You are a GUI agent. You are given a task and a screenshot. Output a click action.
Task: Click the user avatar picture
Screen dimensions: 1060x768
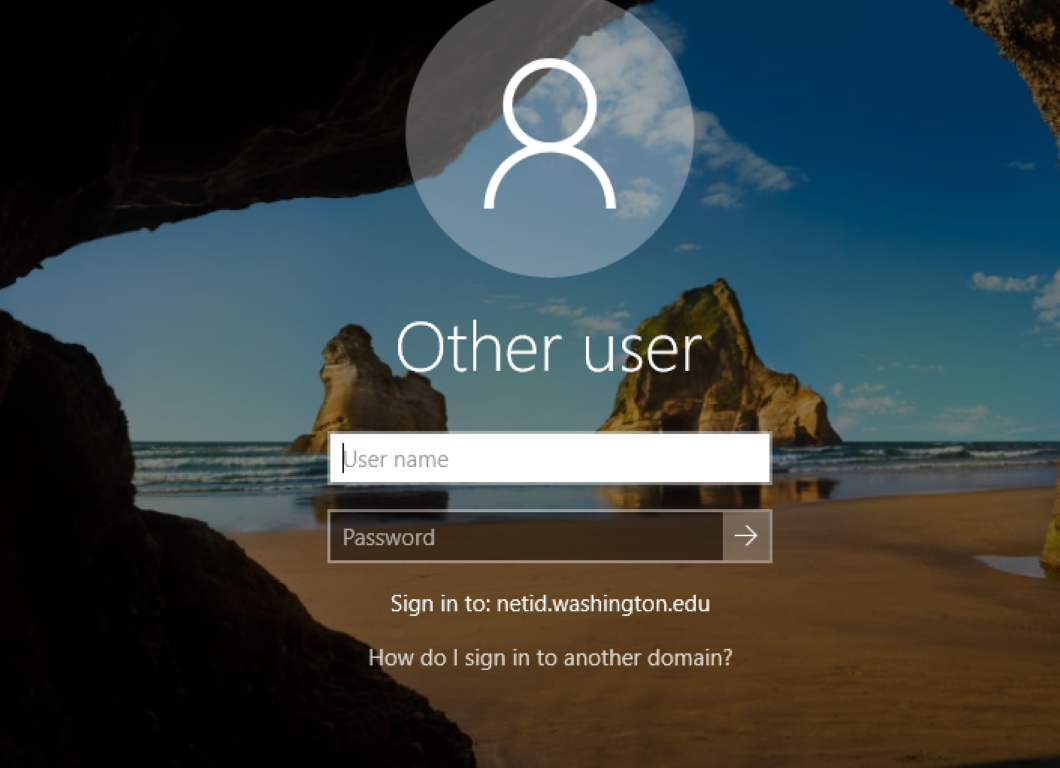550,133
